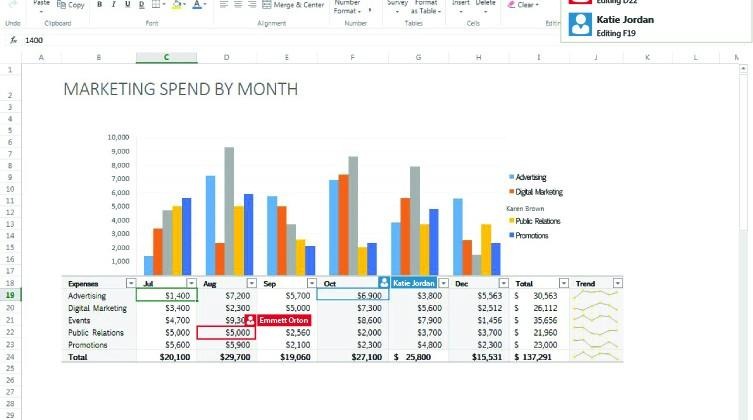Click the Copy button
The height and width of the screenshot is (420, 753).
coord(71,5)
